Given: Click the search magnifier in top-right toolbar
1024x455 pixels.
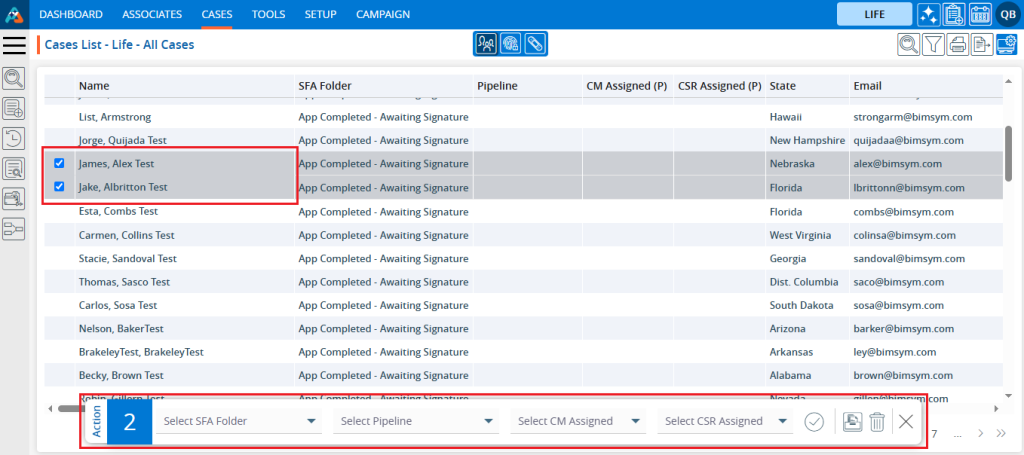Looking at the screenshot, I should [x=908, y=44].
